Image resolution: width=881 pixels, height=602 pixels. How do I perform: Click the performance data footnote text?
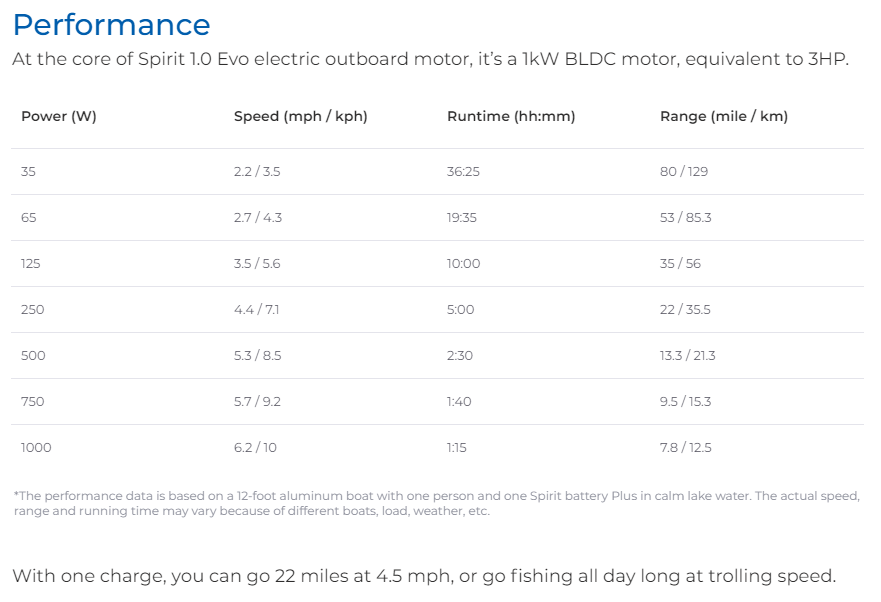tap(437, 503)
